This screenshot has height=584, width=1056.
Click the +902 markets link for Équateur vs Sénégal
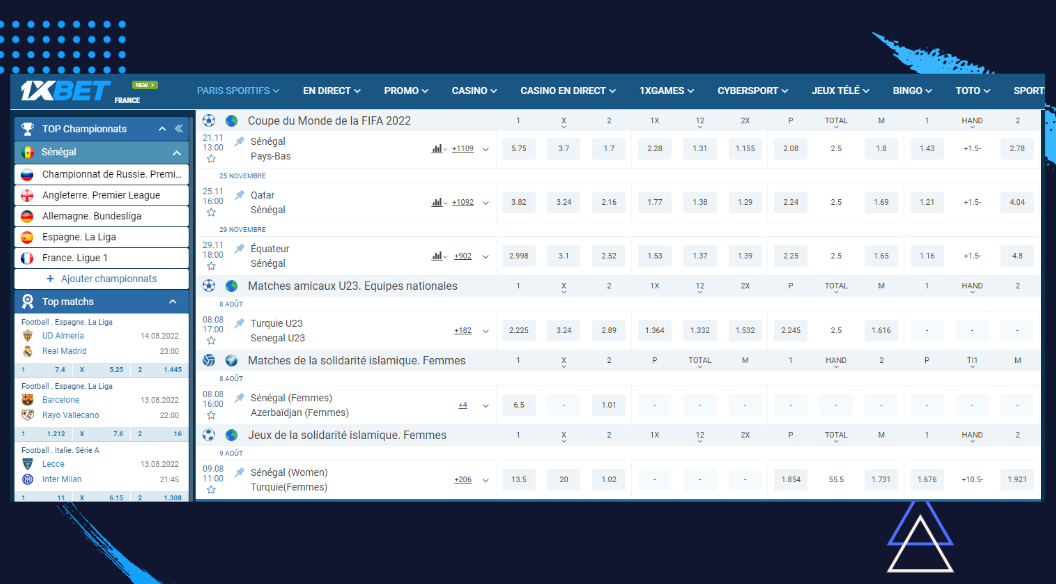pyautogui.click(x=463, y=256)
